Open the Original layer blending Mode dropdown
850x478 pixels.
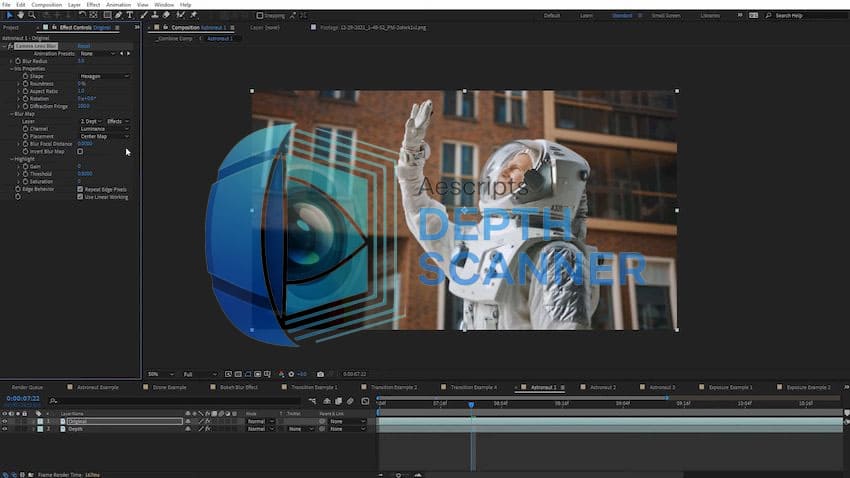point(260,421)
